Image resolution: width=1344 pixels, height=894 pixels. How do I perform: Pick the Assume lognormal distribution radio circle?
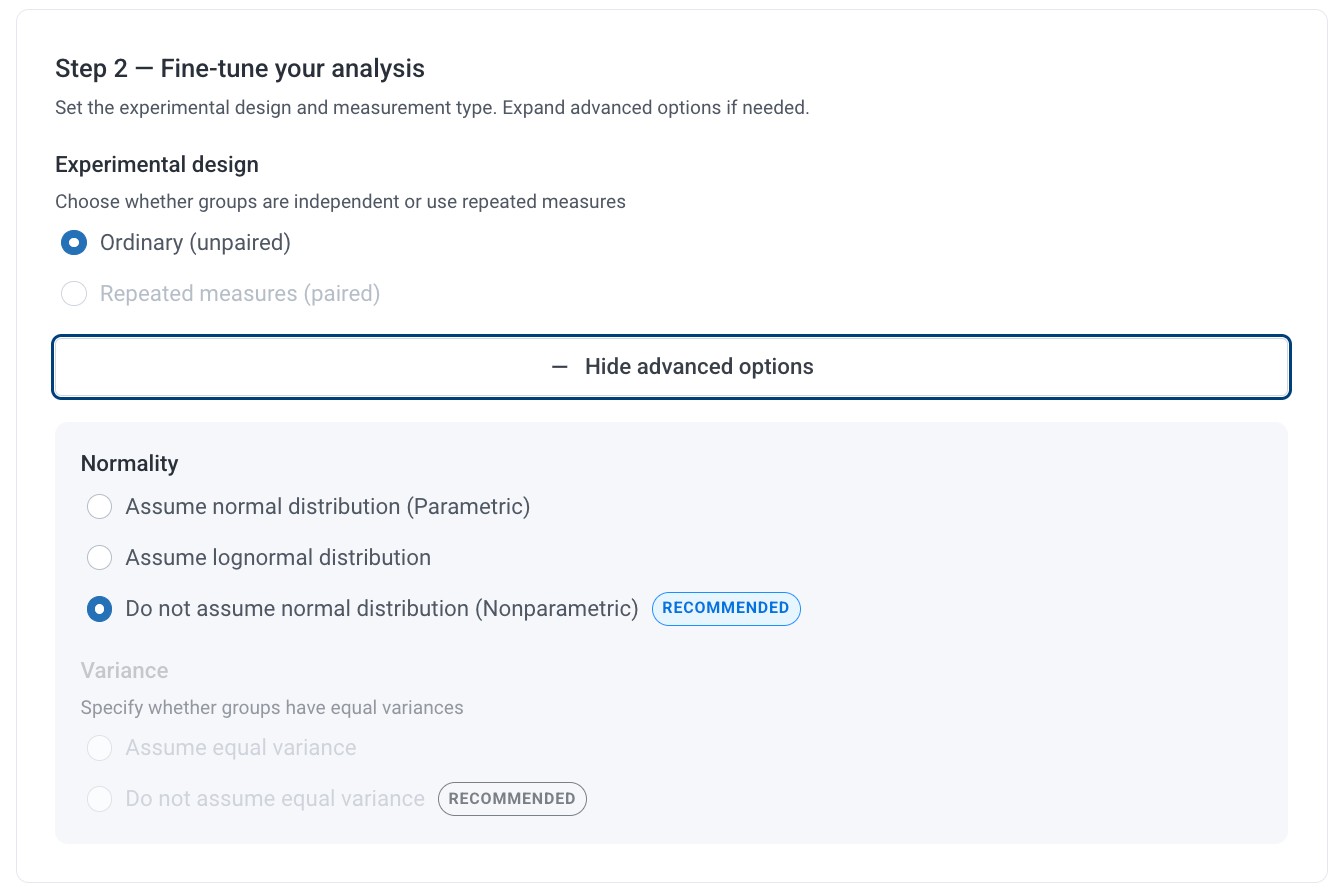[x=99, y=558]
